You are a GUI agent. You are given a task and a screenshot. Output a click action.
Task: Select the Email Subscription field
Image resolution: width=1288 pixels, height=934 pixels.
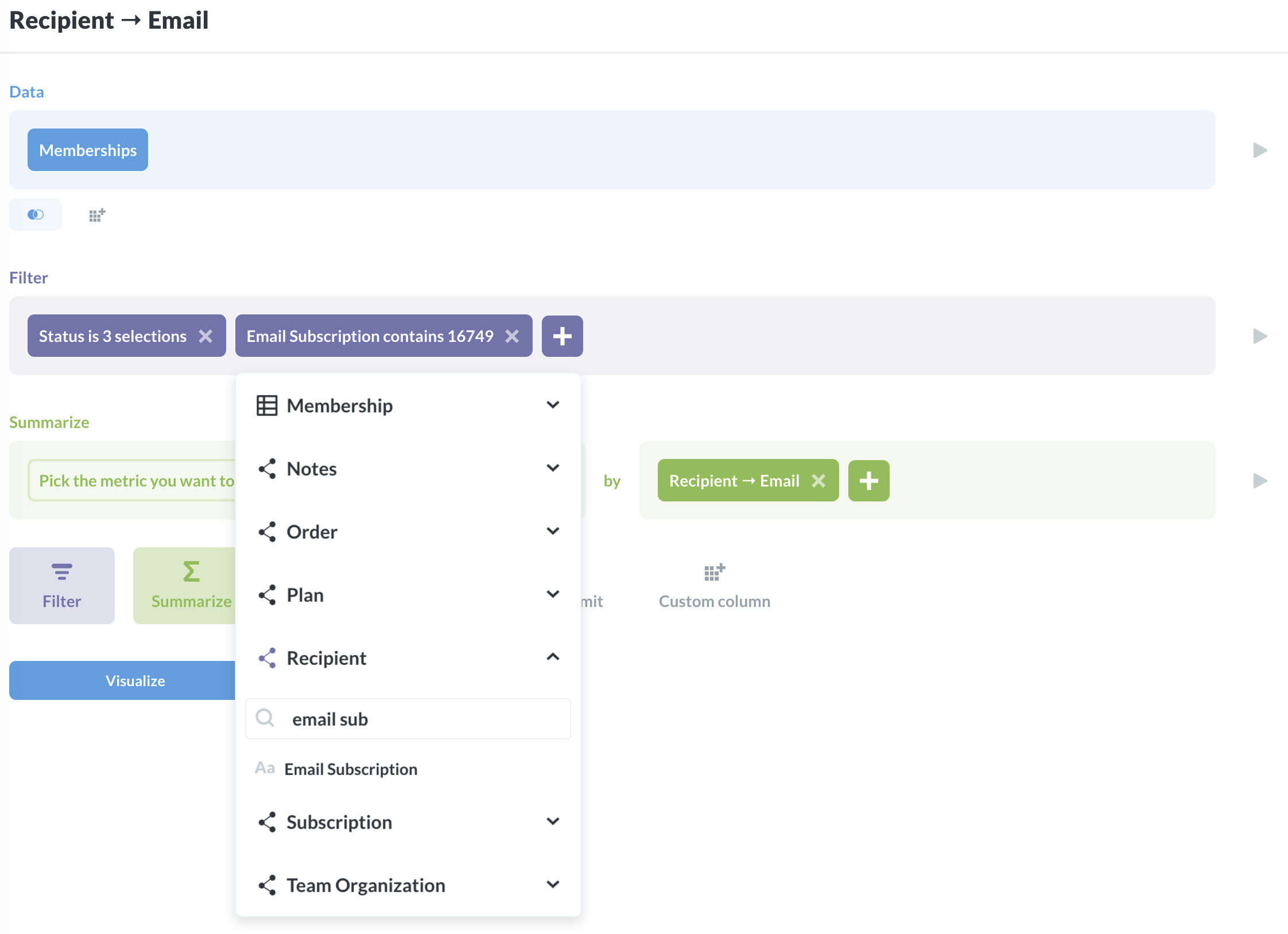pyautogui.click(x=351, y=769)
